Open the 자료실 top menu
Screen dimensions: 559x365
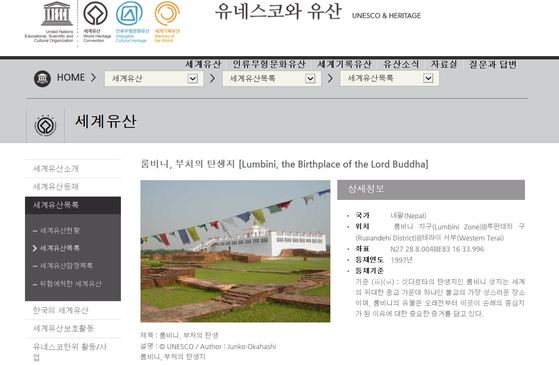click(x=443, y=64)
